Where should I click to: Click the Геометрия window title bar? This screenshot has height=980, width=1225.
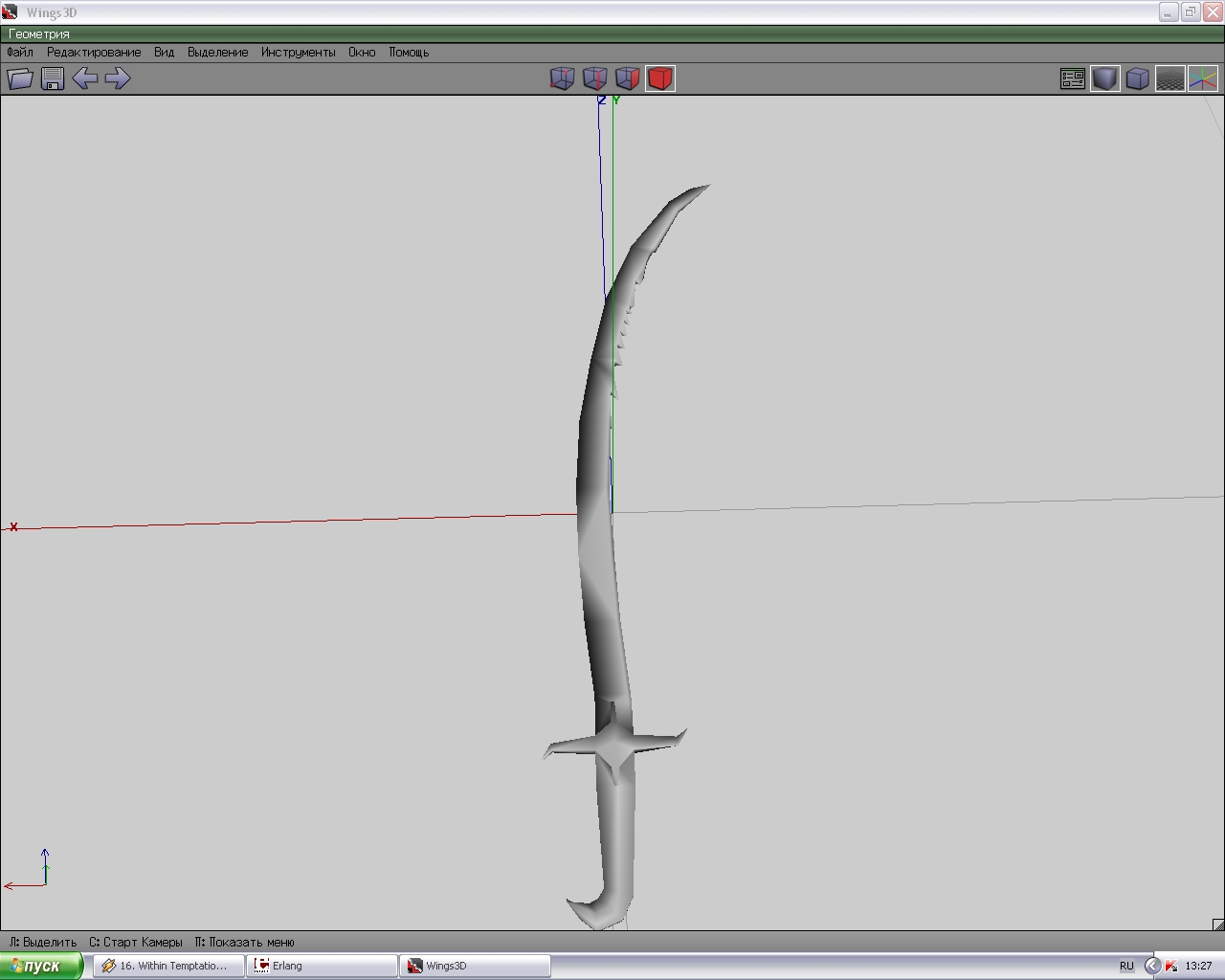[612, 34]
